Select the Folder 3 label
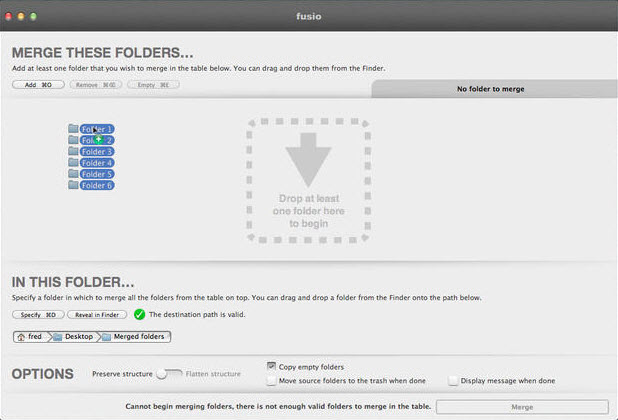The height and width of the screenshot is (420, 618). [x=97, y=152]
